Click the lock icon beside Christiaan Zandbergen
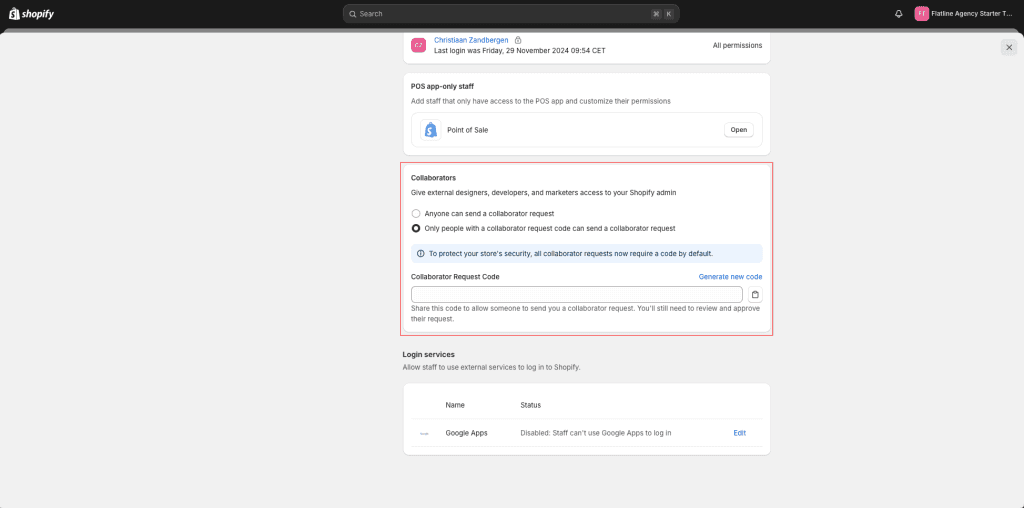Screen dimensions: 1024x508 (x=518, y=40)
